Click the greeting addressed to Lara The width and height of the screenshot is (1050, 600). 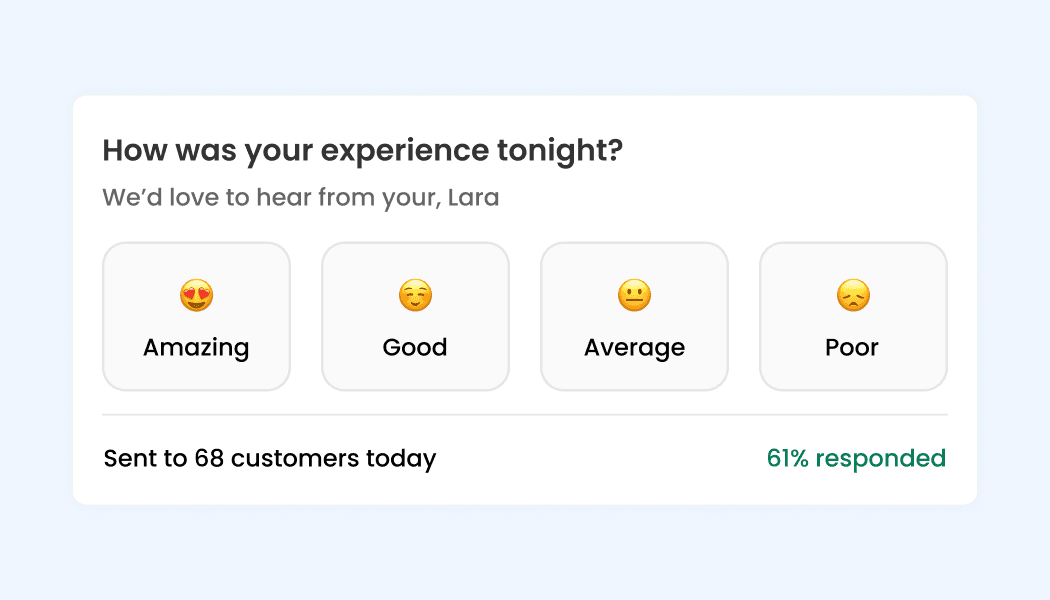coord(300,197)
